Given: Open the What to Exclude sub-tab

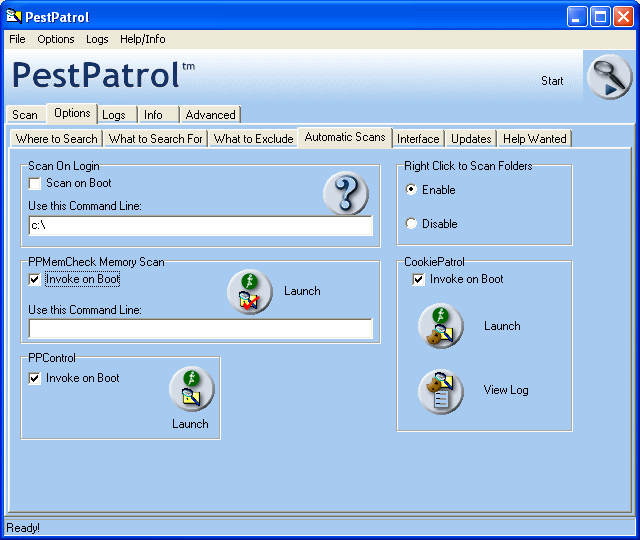Looking at the screenshot, I should 253,139.
